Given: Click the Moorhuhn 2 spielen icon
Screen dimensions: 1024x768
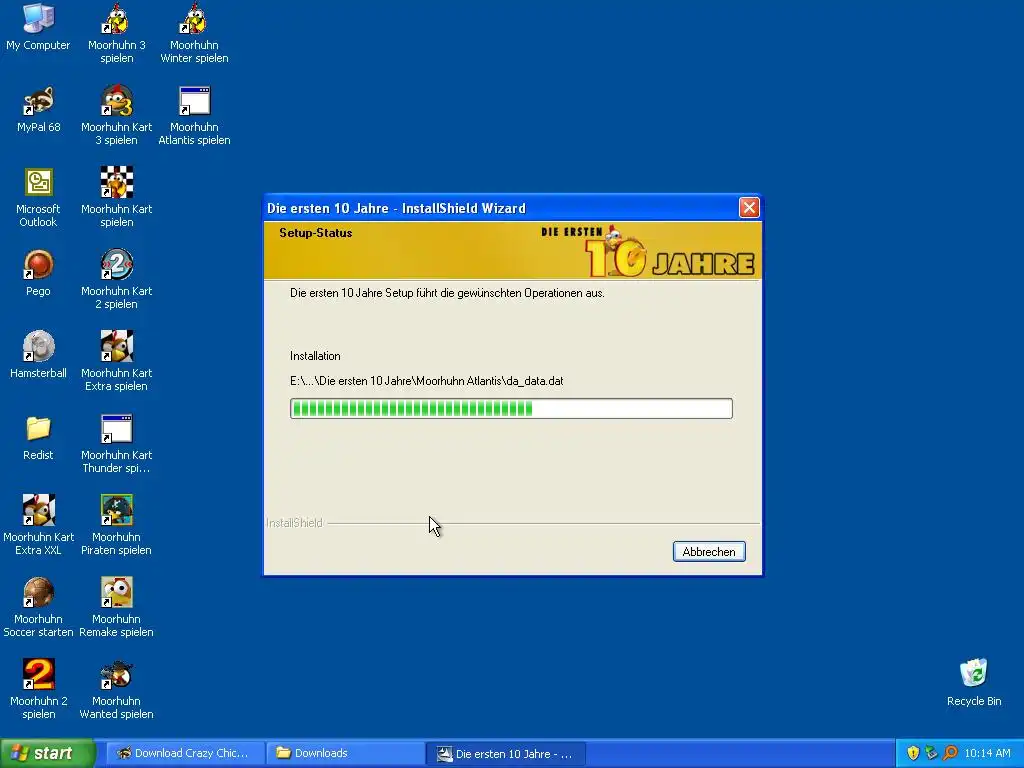Looking at the screenshot, I should coord(38,689).
